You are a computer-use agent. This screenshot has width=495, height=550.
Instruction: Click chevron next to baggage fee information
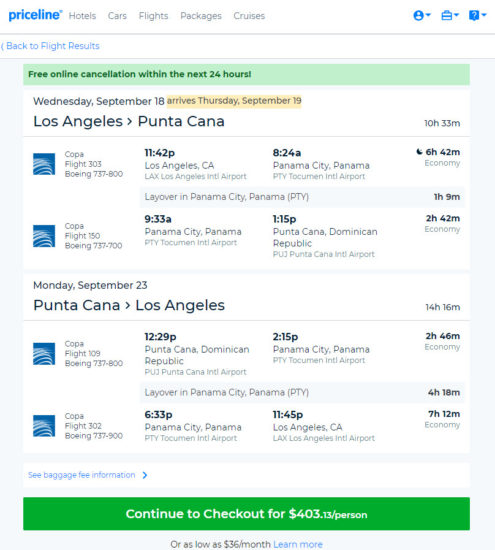(145, 475)
